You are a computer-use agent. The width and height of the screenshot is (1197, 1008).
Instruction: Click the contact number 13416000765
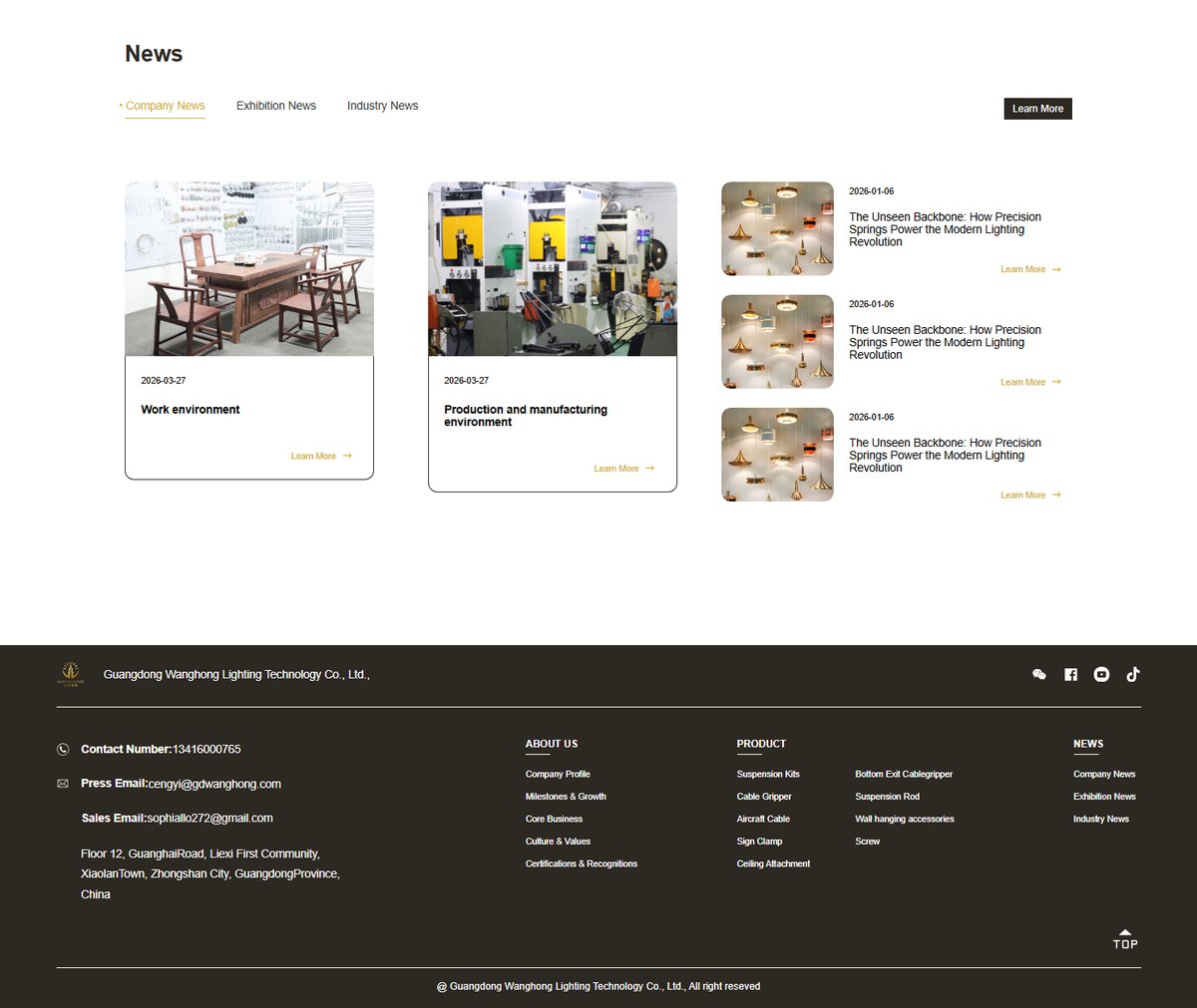coord(206,750)
